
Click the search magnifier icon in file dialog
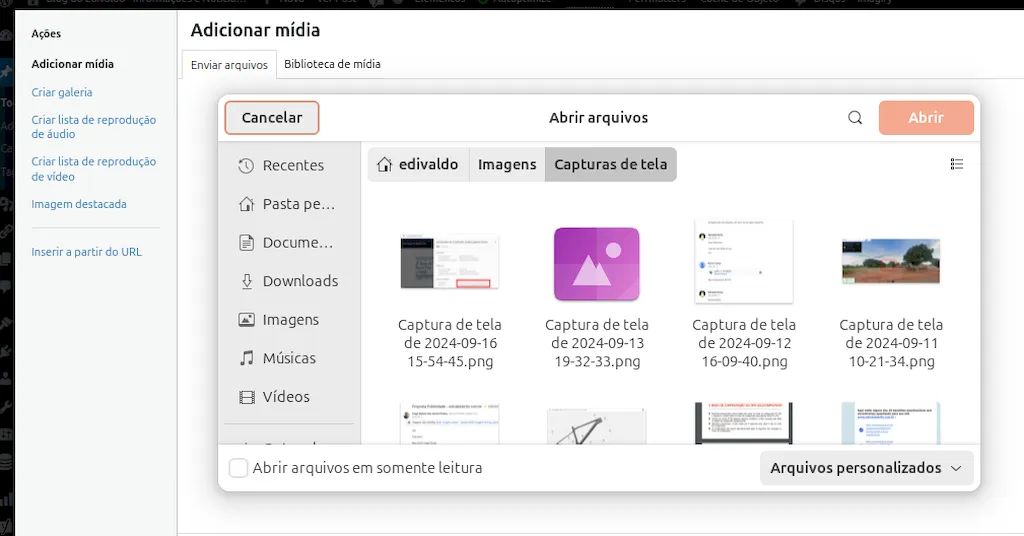(855, 118)
